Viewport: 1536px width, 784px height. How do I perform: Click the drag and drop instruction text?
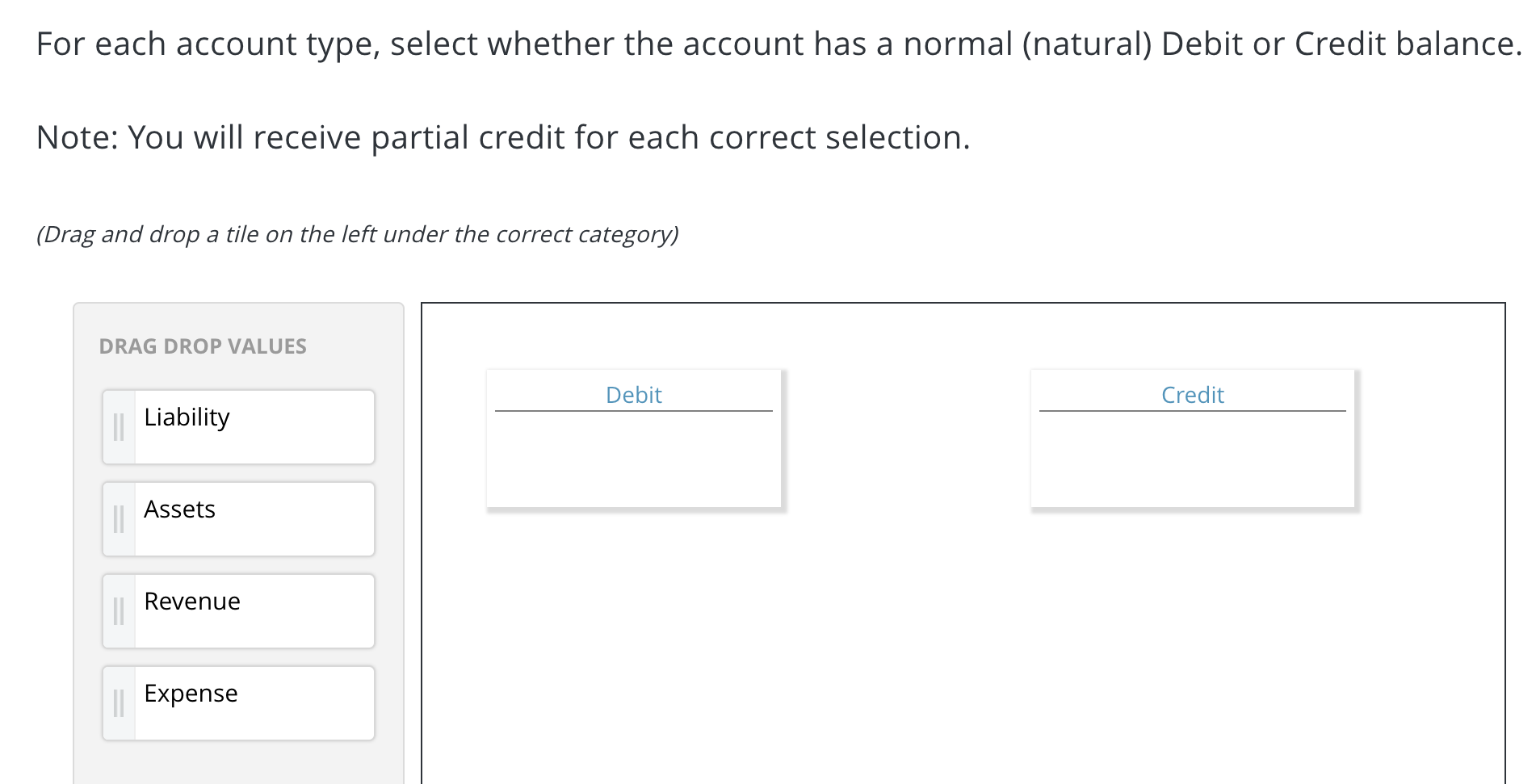pyautogui.click(x=358, y=234)
